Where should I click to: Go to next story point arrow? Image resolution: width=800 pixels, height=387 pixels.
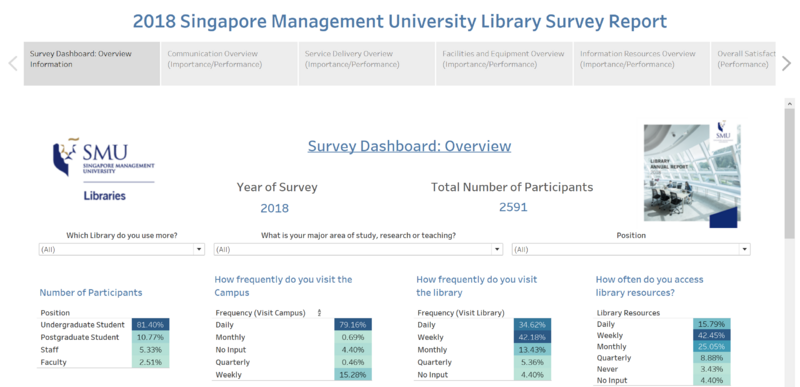787,63
